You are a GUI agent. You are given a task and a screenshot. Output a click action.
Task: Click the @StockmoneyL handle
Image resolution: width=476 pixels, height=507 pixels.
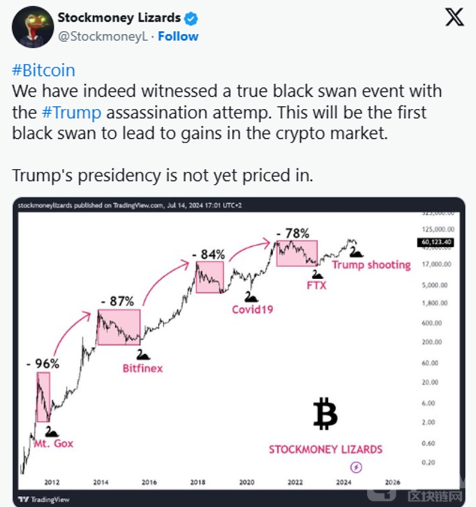(x=103, y=36)
